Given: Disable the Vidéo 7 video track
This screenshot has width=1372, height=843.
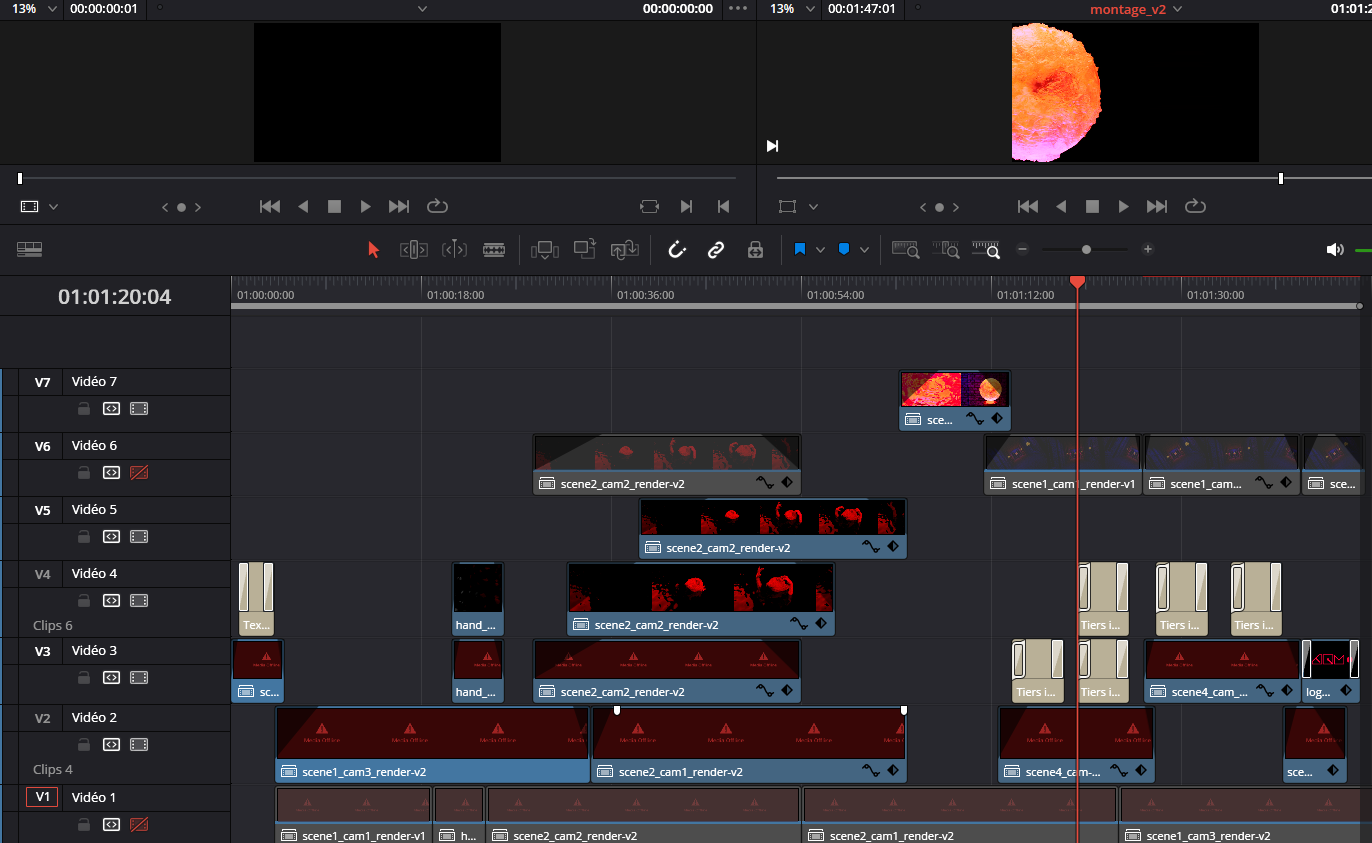Looking at the screenshot, I should [x=139, y=409].
